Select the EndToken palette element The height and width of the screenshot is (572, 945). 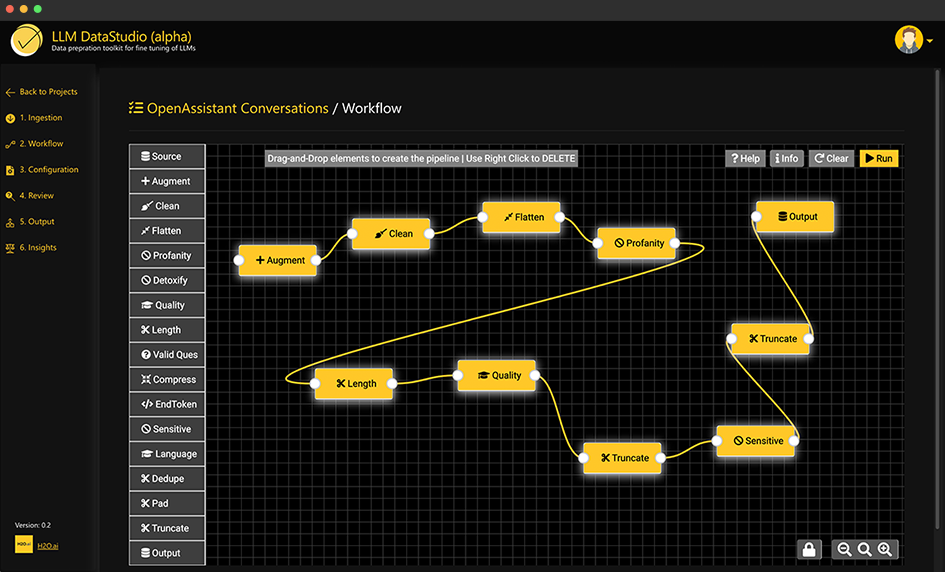[x=167, y=404]
